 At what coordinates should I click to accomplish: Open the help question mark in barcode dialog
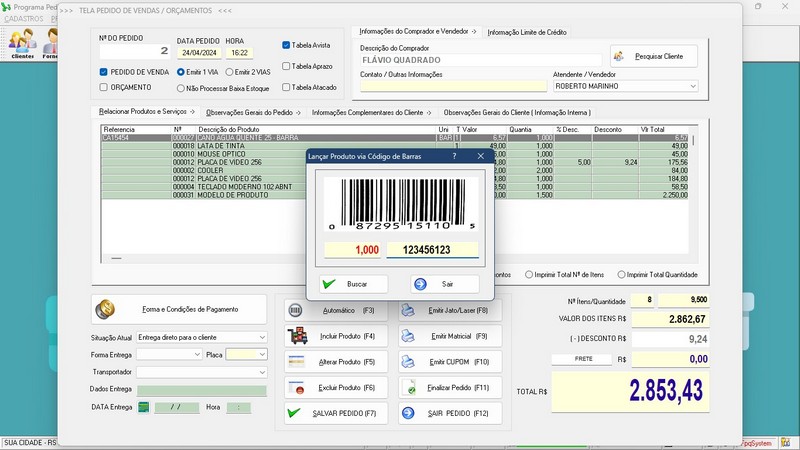point(454,156)
